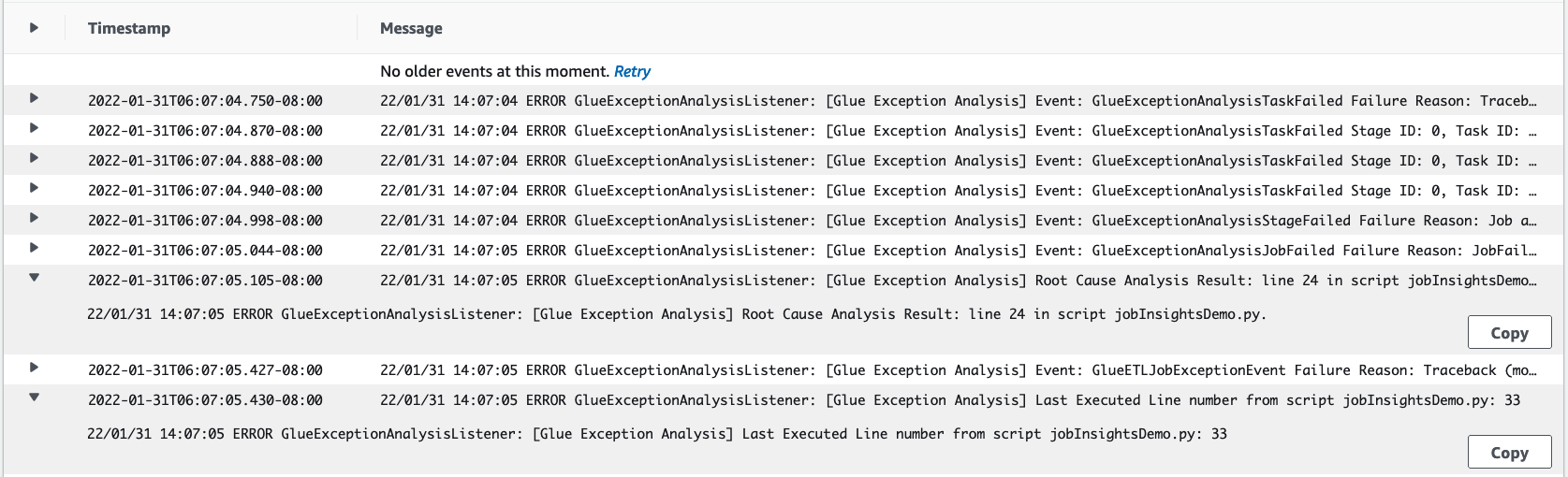The image size is (1568, 477).
Task: Collapse the 06:07:05.430 Last Executed Line row
Action: 34,397
